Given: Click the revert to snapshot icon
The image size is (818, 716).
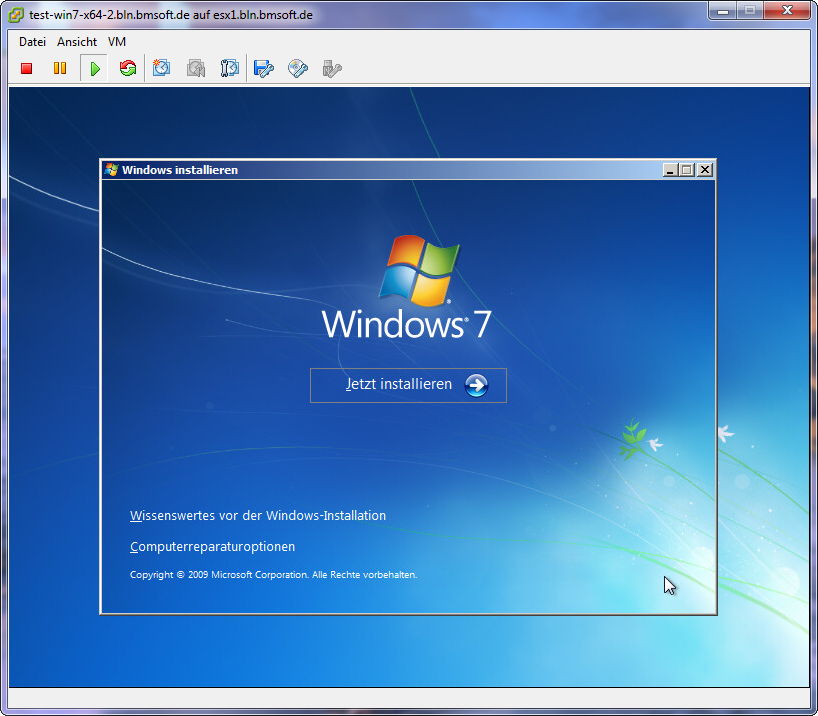Looking at the screenshot, I should (x=196, y=68).
